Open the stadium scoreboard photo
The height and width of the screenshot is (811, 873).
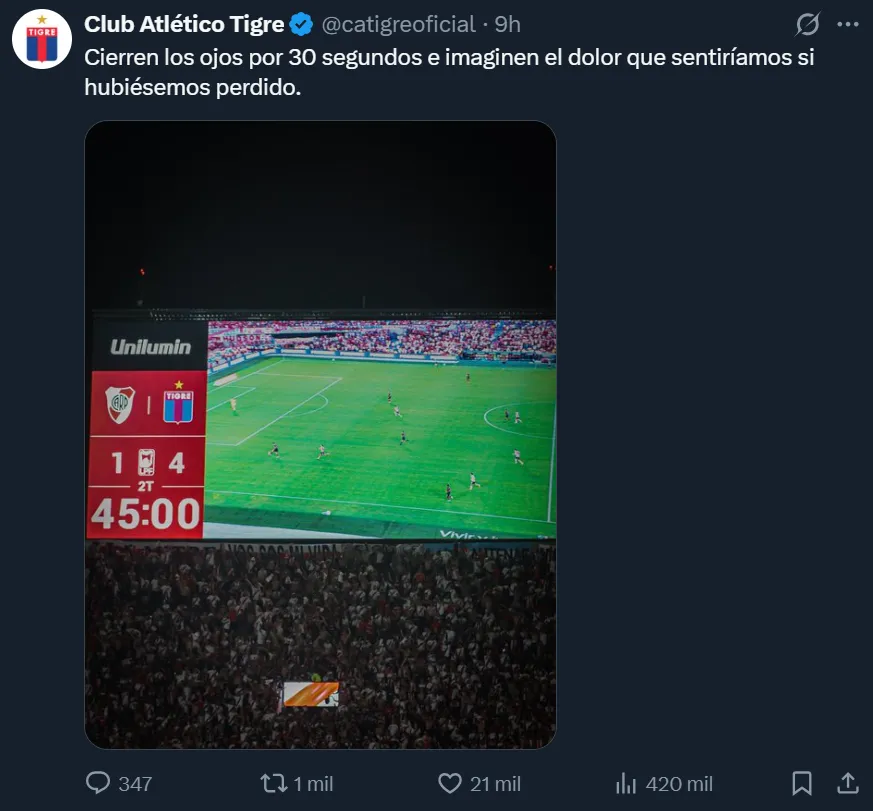[x=320, y=435]
